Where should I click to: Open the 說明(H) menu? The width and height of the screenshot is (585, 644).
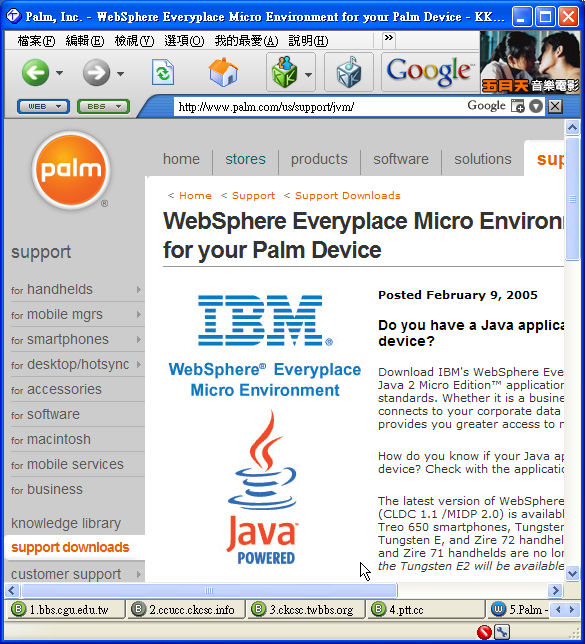(308, 41)
